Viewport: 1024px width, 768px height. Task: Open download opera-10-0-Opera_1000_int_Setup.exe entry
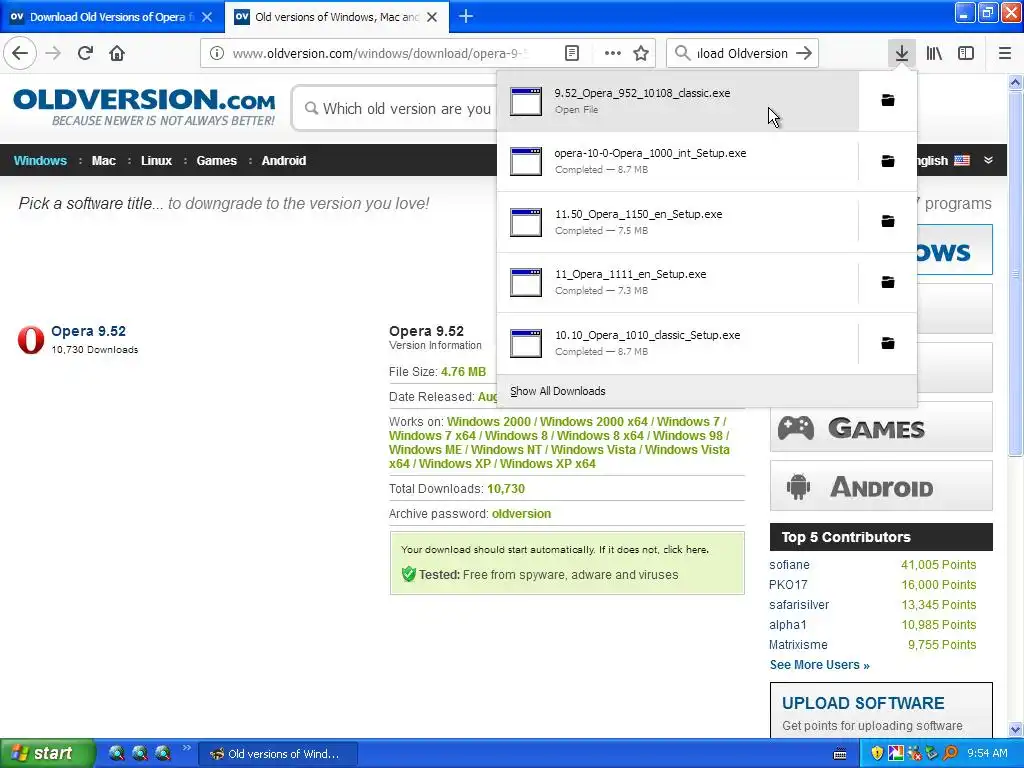(x=677, y=161)
